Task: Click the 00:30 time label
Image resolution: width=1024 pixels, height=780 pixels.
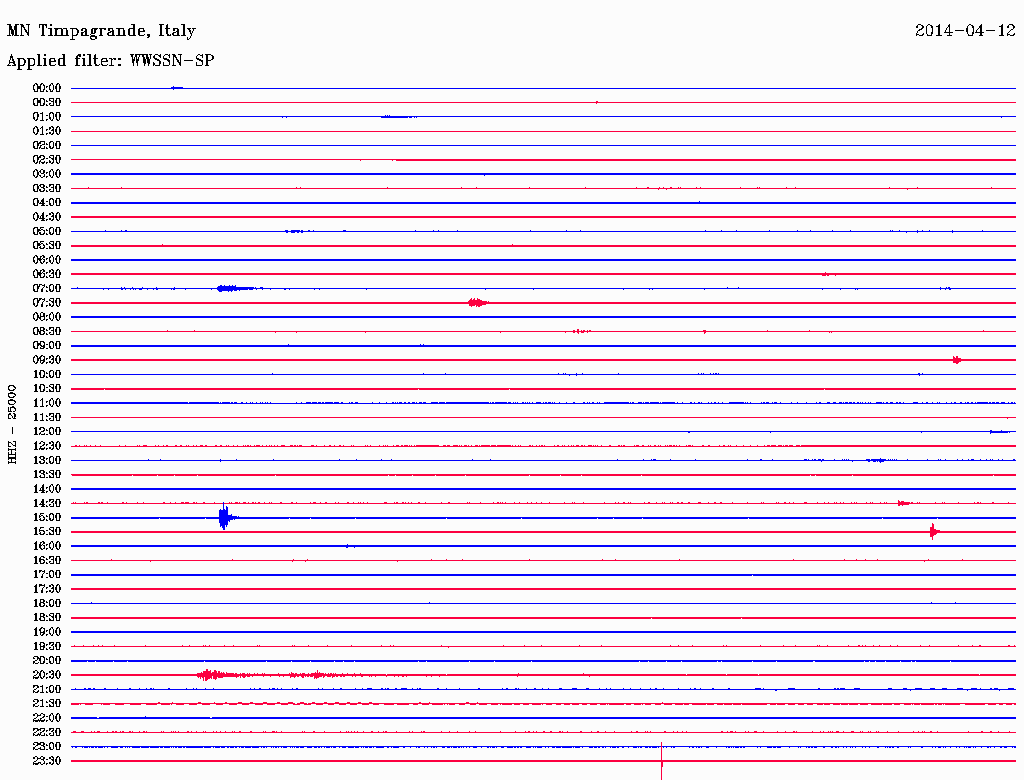Action: (x=47, y=103)
